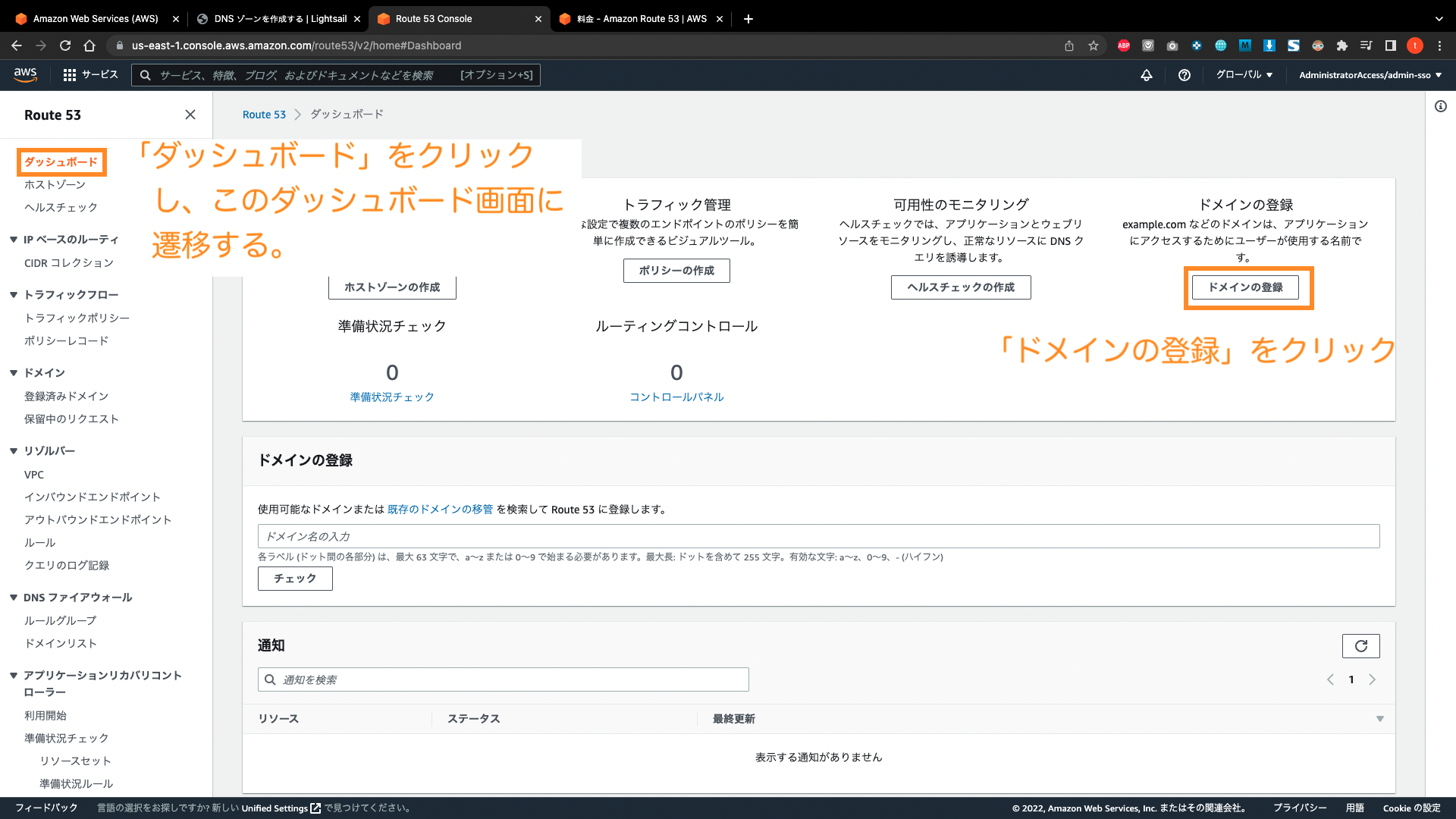The width and height of the screenshot is (1456, 819).
Task: Collapse the トラフィックフロー sidebar section
Action: click(14, 294)
